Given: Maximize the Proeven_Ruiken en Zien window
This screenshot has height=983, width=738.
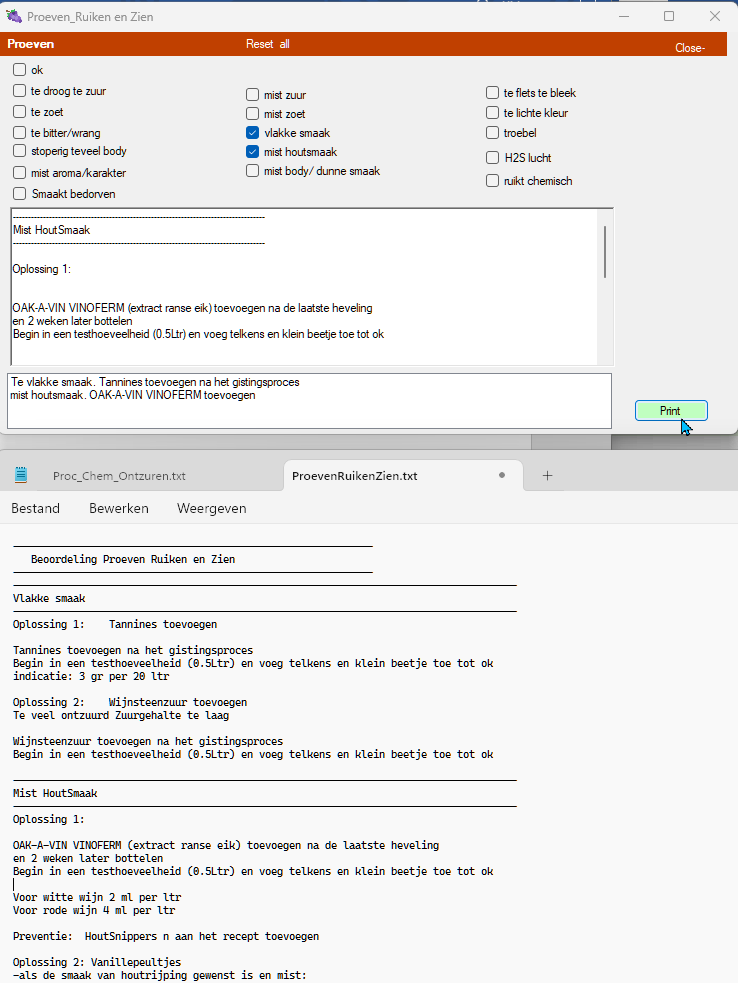Looking at the screenshot, I should click(669, 16).
